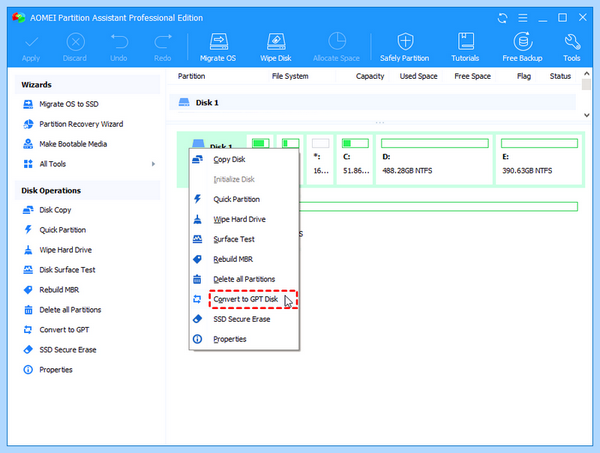The height and width of the screenshot is (453, 600).
Task: Click the Migrate OS toolbar icon
Action: point(218,42)
